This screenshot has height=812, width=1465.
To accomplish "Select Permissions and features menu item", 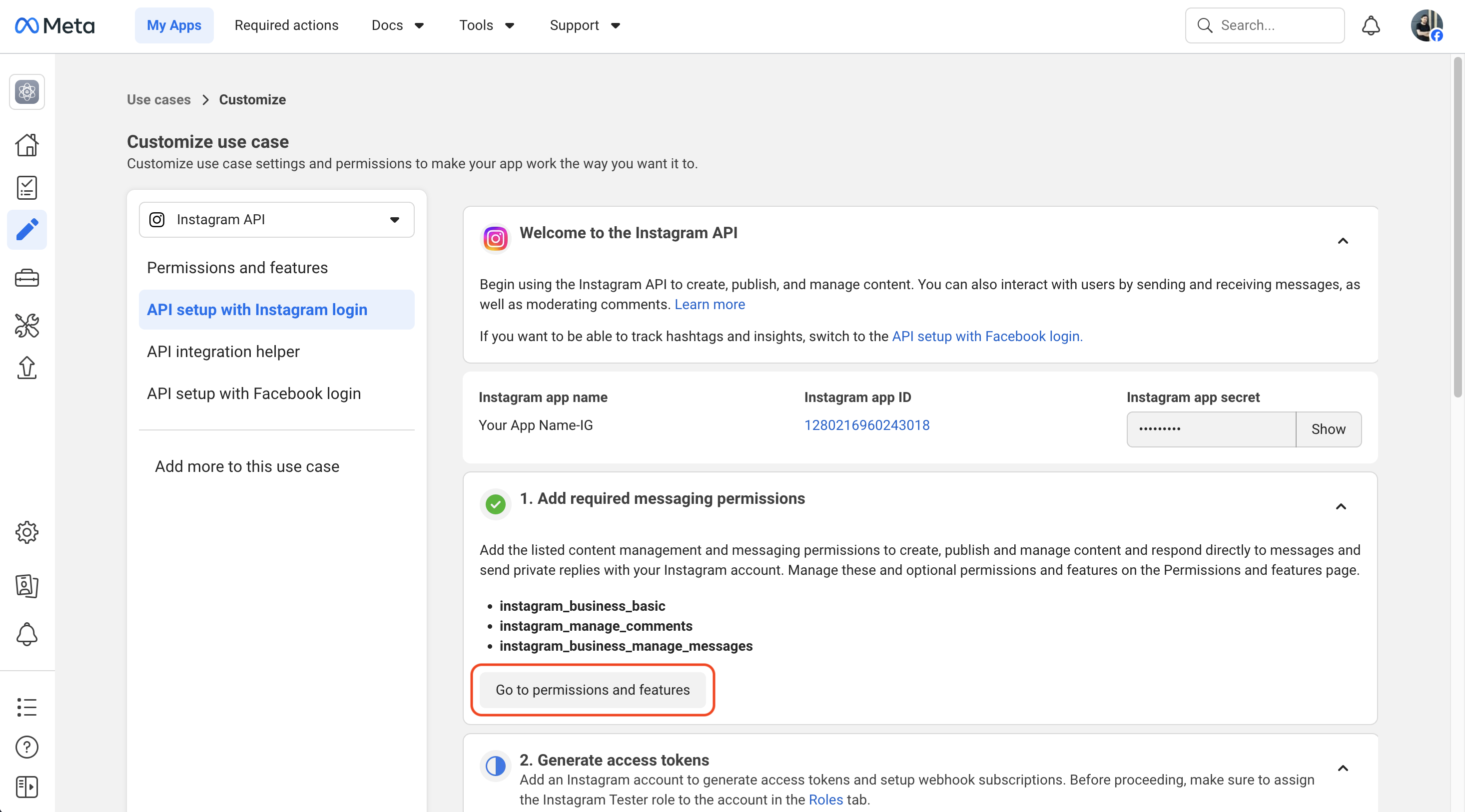I will [x=237, y=268].
